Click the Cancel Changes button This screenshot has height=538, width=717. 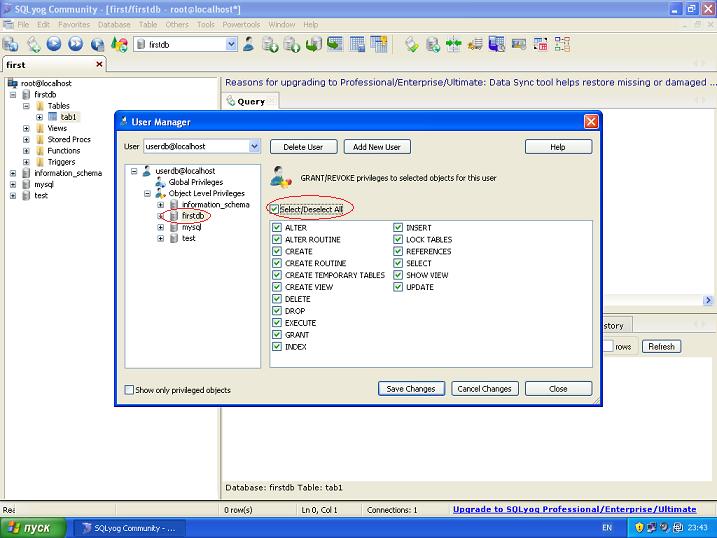pos(485,389)
